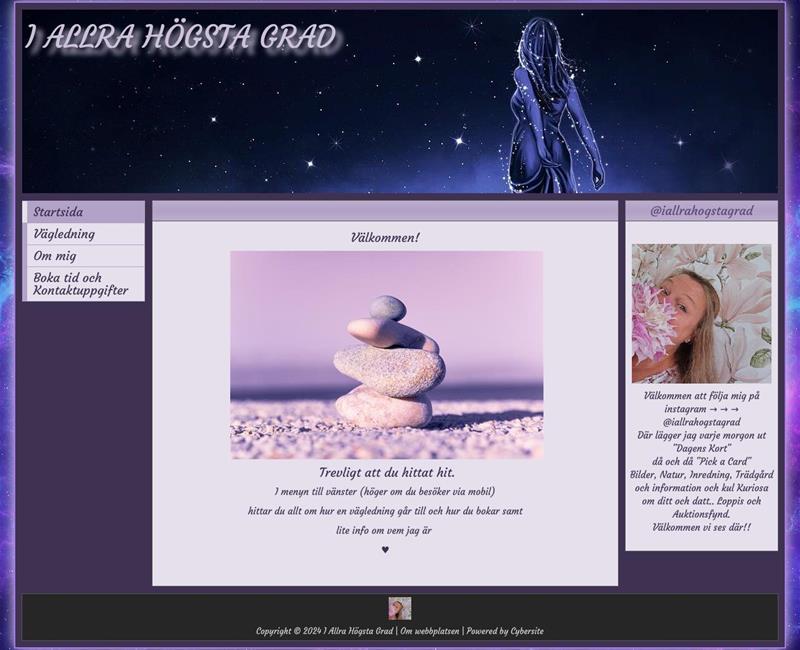
Task: Click the starry woman header banner
Action: 400,102
